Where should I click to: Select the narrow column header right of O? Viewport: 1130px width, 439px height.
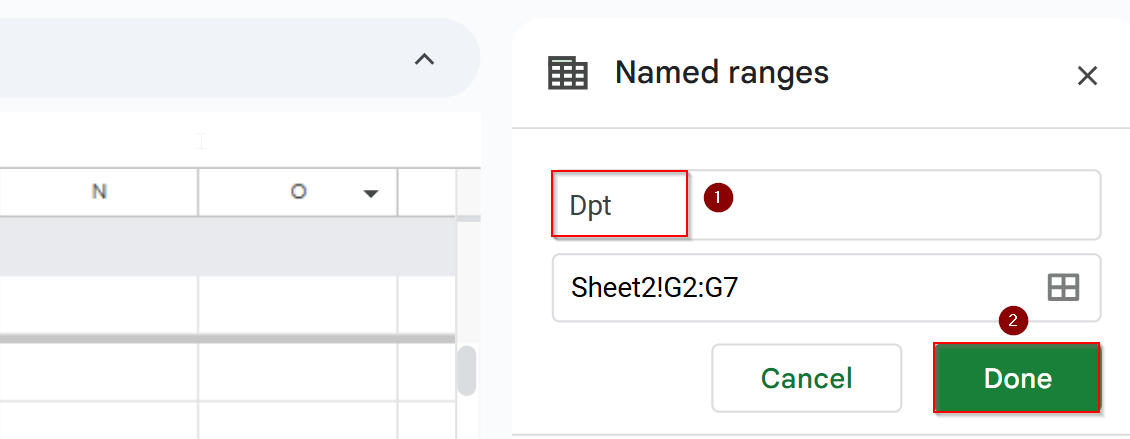427,192
